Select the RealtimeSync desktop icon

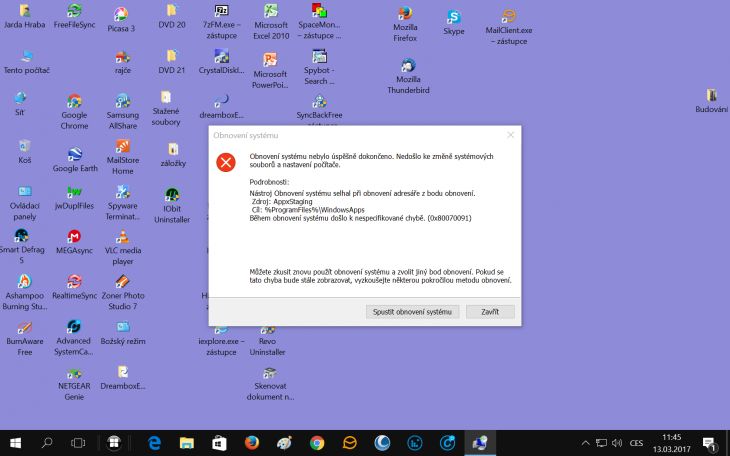[x=74, y=287]
